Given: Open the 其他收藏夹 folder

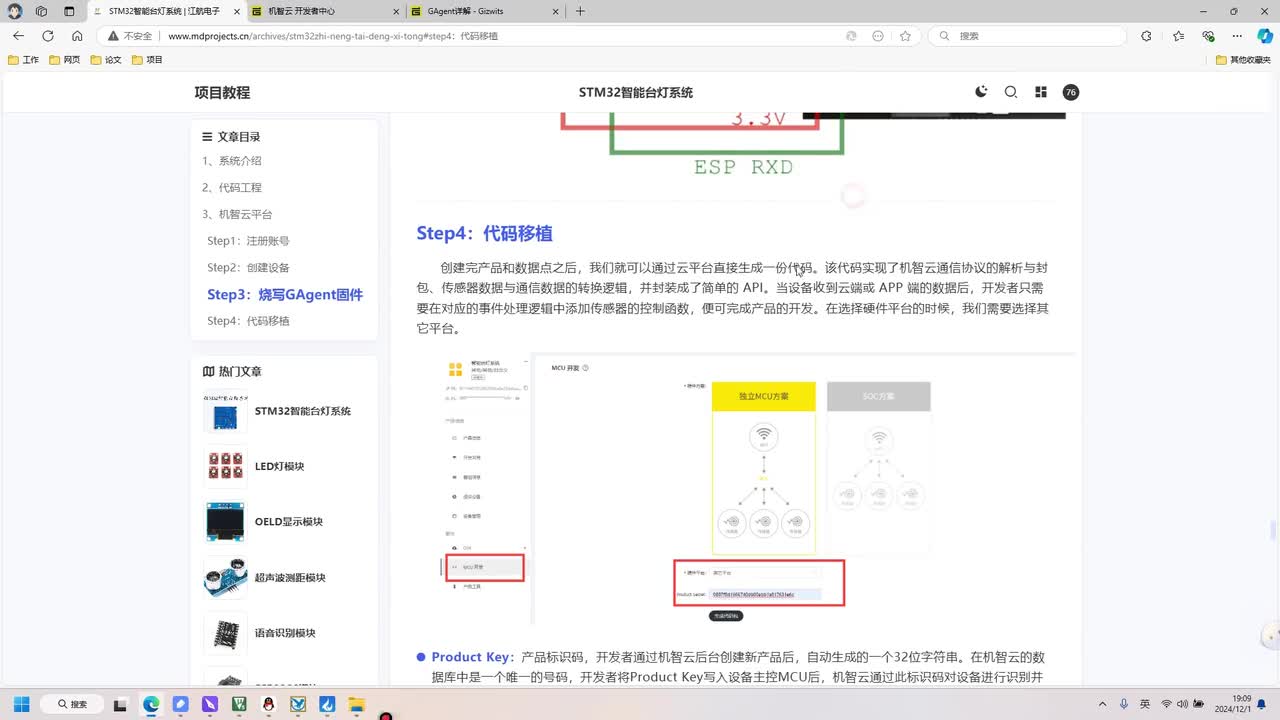Looking at the screenshot, I should pos(1243,60).
